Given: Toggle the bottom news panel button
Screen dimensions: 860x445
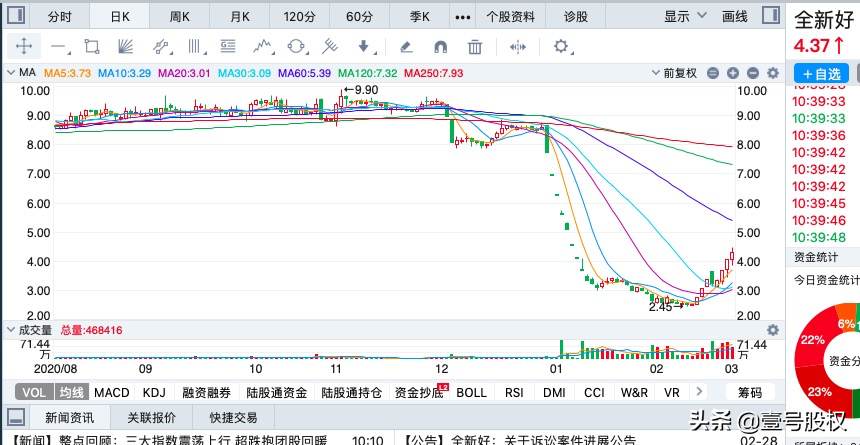Looking at the screenshot, I should pyautogui.click(x=16, y=417).
